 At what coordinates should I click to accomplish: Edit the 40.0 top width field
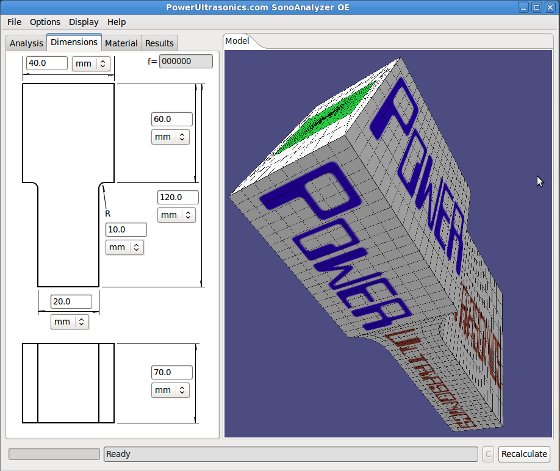click(x=47, y=63)
